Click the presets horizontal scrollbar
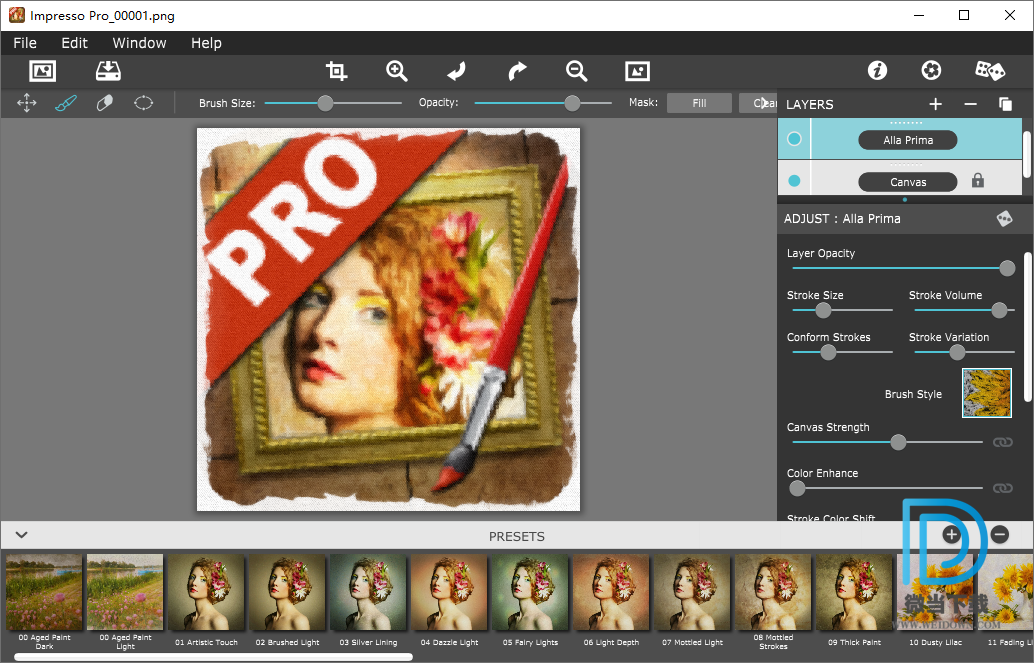Viewport: 1034px width, 663px height. tap(213, 657)
